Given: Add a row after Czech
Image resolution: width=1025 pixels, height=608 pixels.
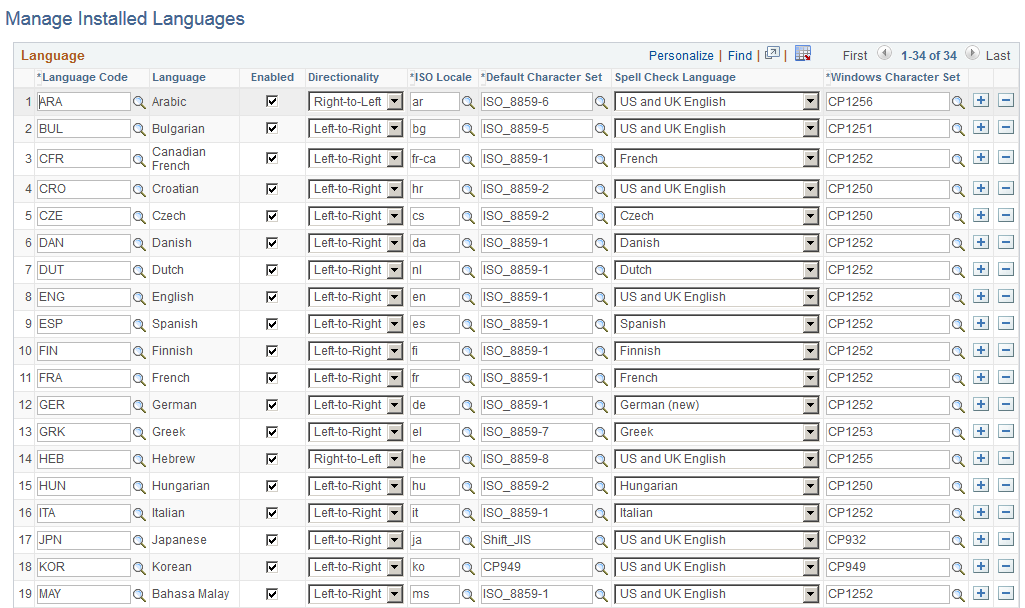Looking at the screenshot, I should 981,215.
